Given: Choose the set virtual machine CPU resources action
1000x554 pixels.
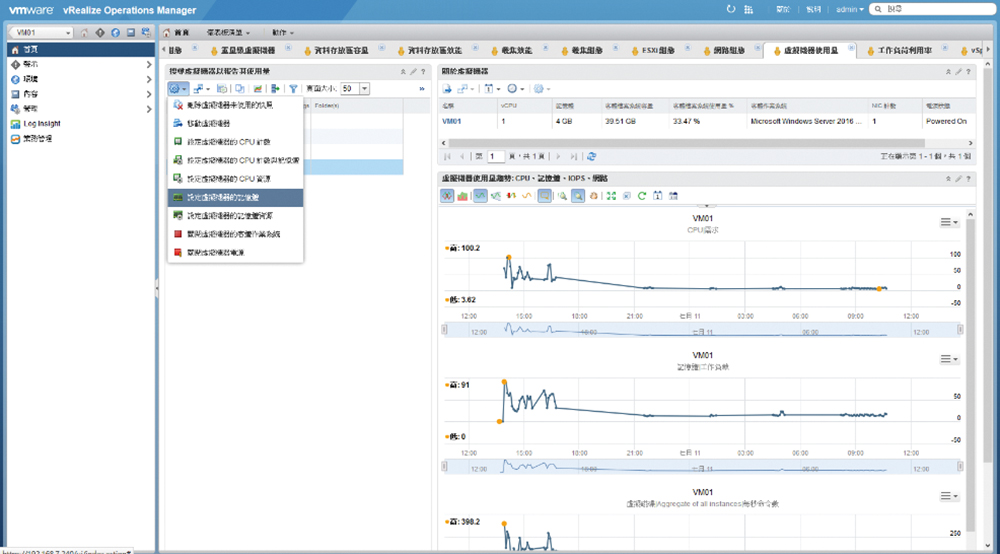Looking at the screenshot, I should 235,179.
